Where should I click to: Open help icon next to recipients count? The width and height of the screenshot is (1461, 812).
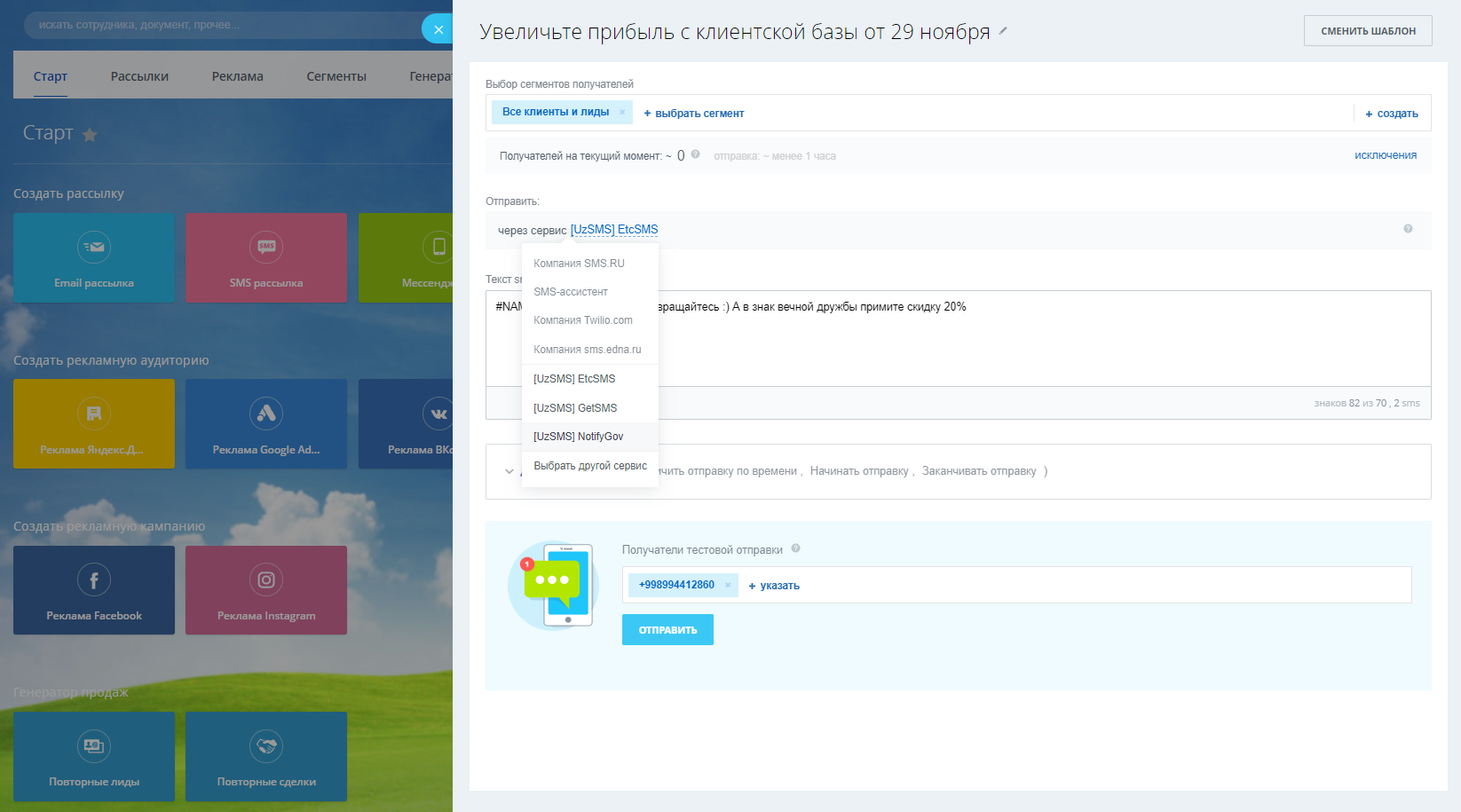click(x=696, y=154)
